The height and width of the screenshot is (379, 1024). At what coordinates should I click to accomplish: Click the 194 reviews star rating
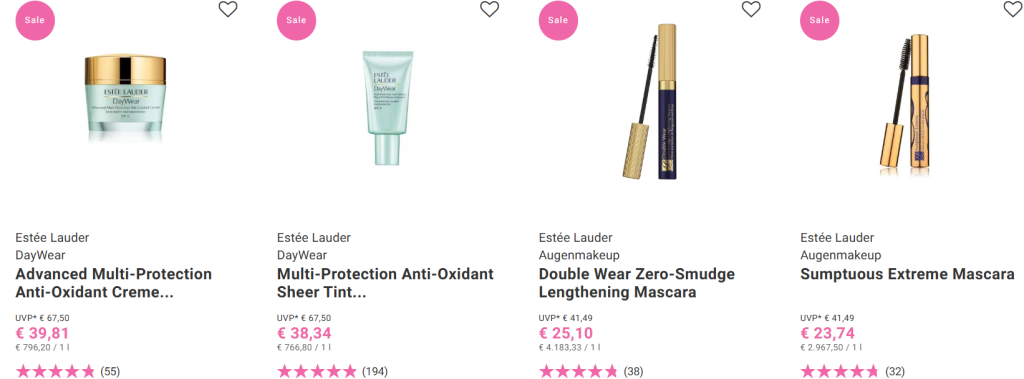pyautogui.click(x=332, y=372)
